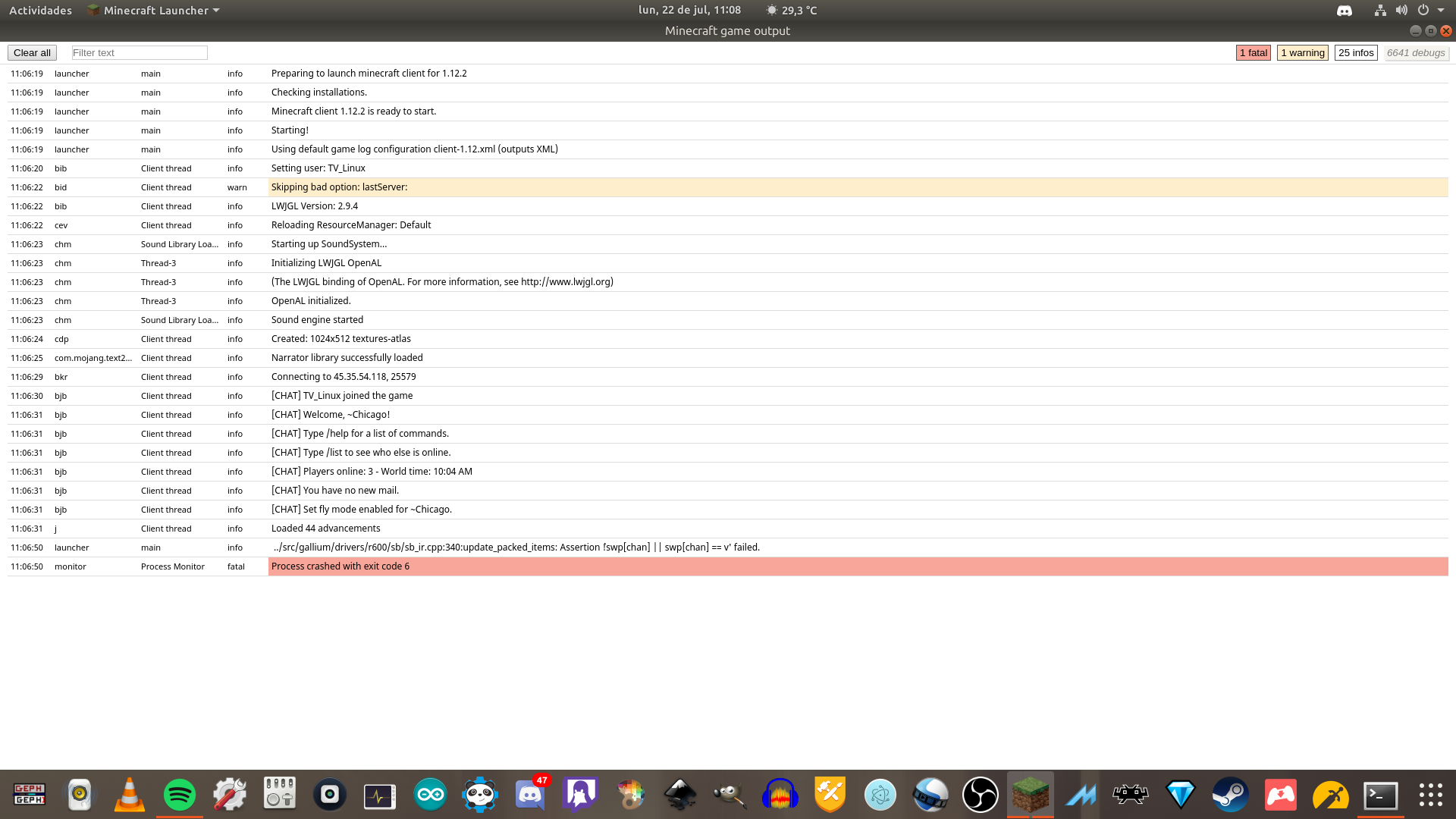Image resolution: width=1456 pixels, height=819 pixels.
Task: Open Steam from the dock
Action: coord(1230,795)
